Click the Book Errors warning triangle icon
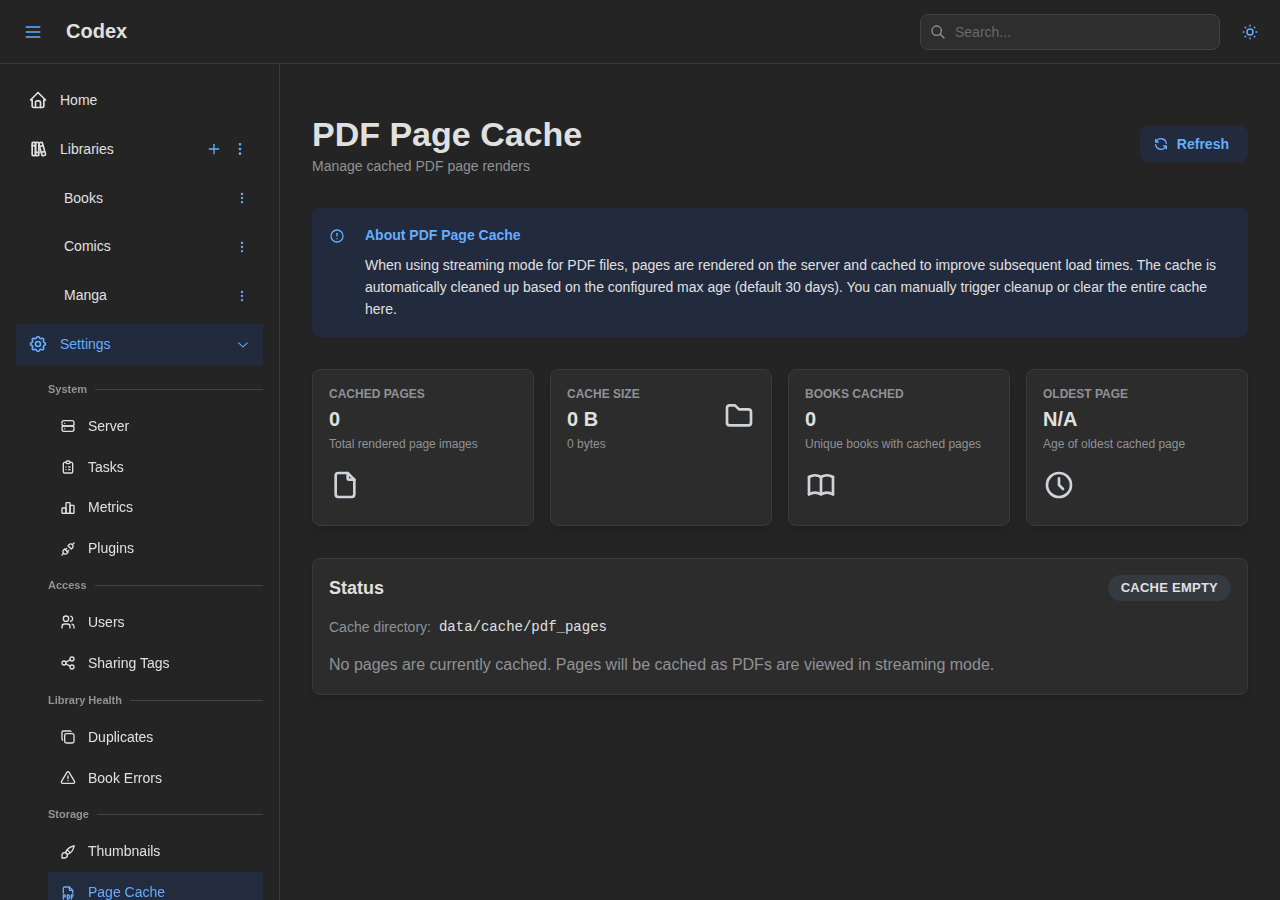Viewport: 1280px width, 900px height. (x=68, y=778)
